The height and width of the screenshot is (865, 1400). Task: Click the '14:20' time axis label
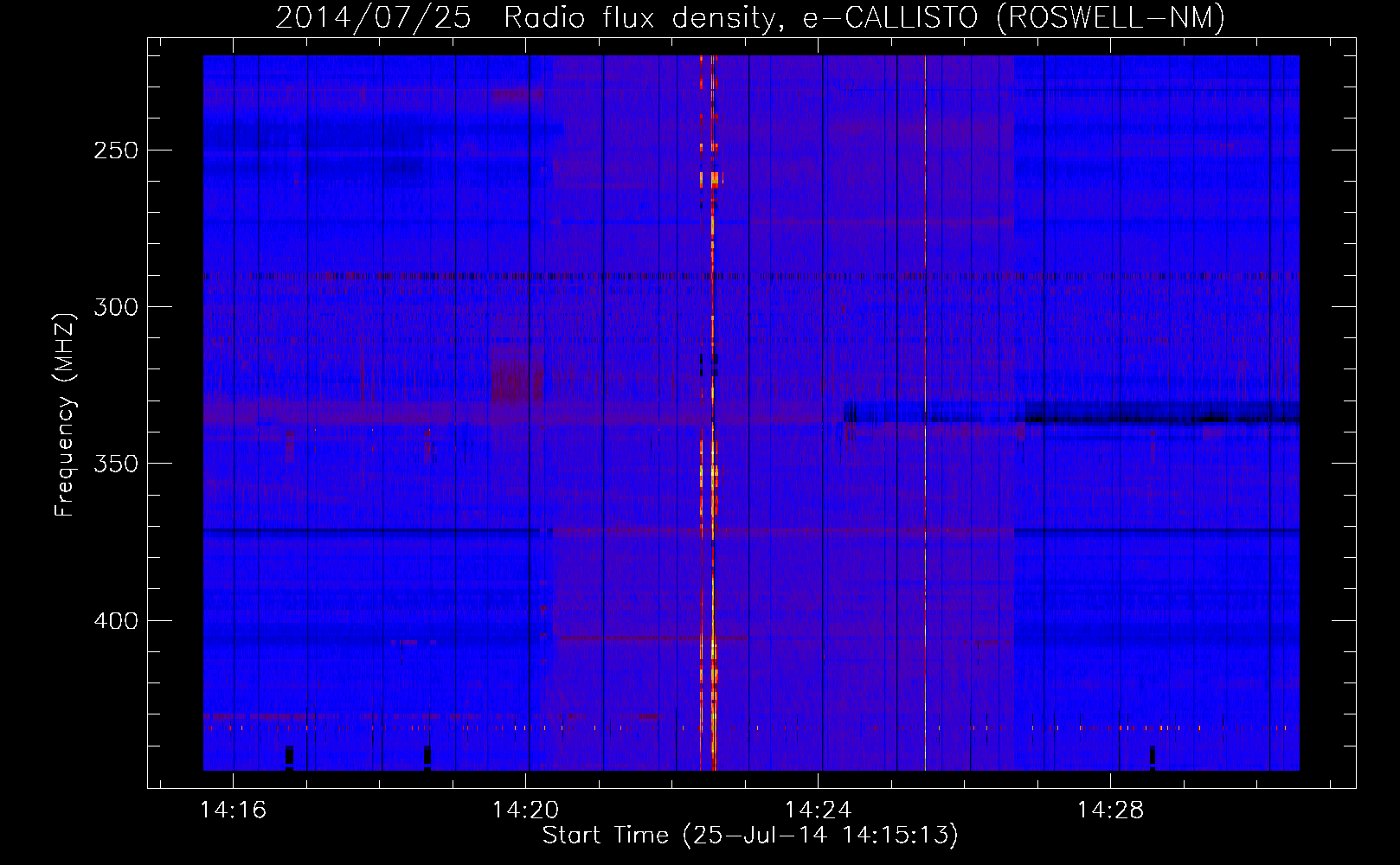pos(525,811)
